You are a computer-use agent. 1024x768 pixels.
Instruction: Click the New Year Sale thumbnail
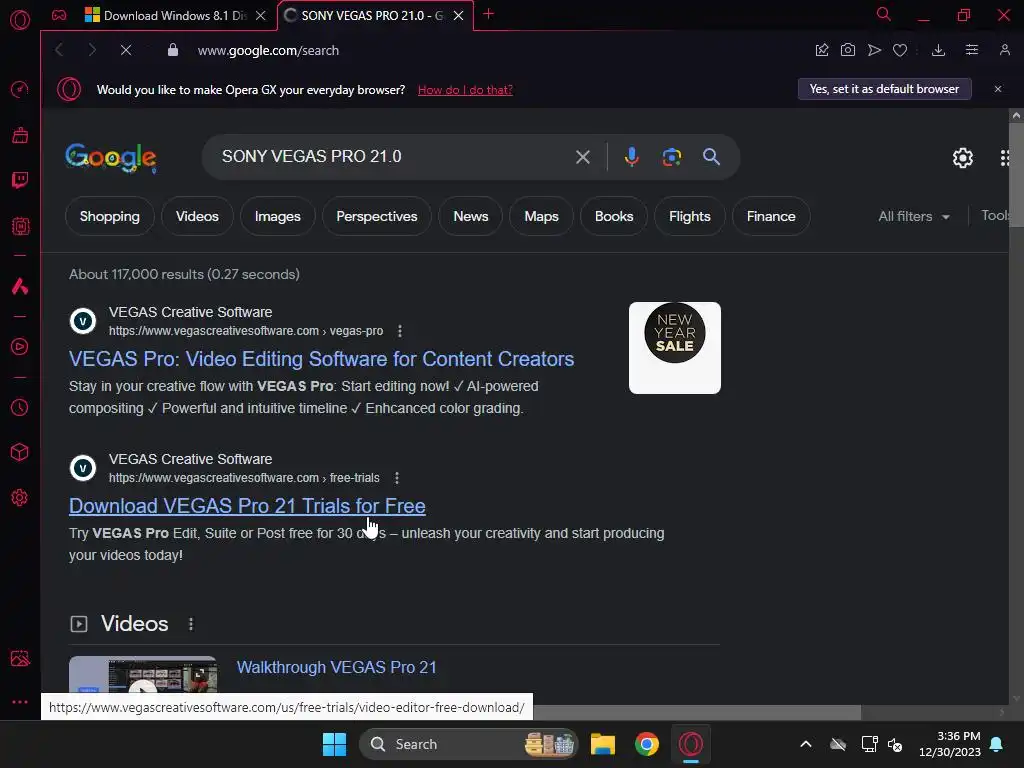click(675, 347)
